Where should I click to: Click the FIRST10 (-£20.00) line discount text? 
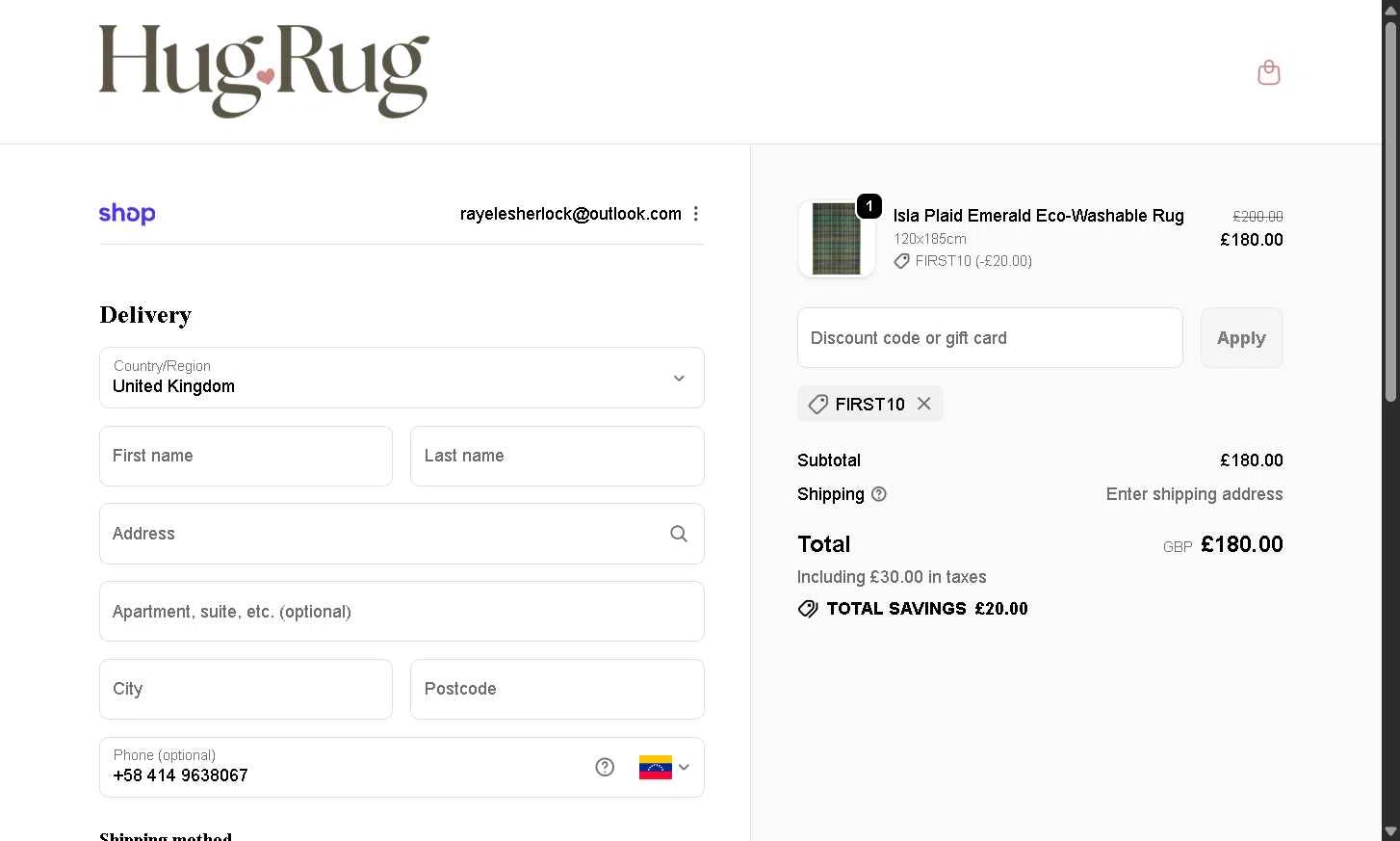(973, 261)
